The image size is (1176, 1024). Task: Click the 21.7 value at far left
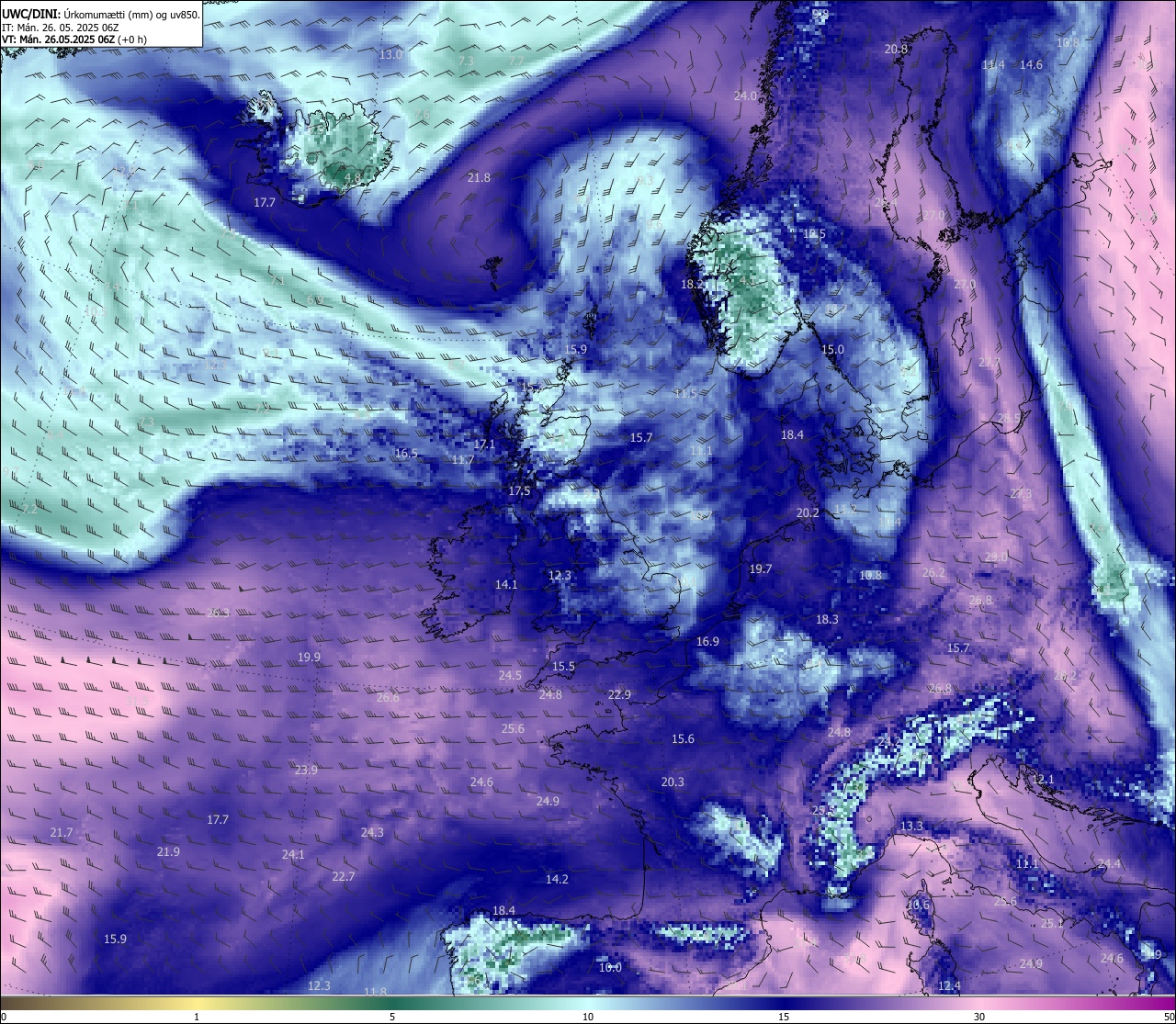(61, 832)
